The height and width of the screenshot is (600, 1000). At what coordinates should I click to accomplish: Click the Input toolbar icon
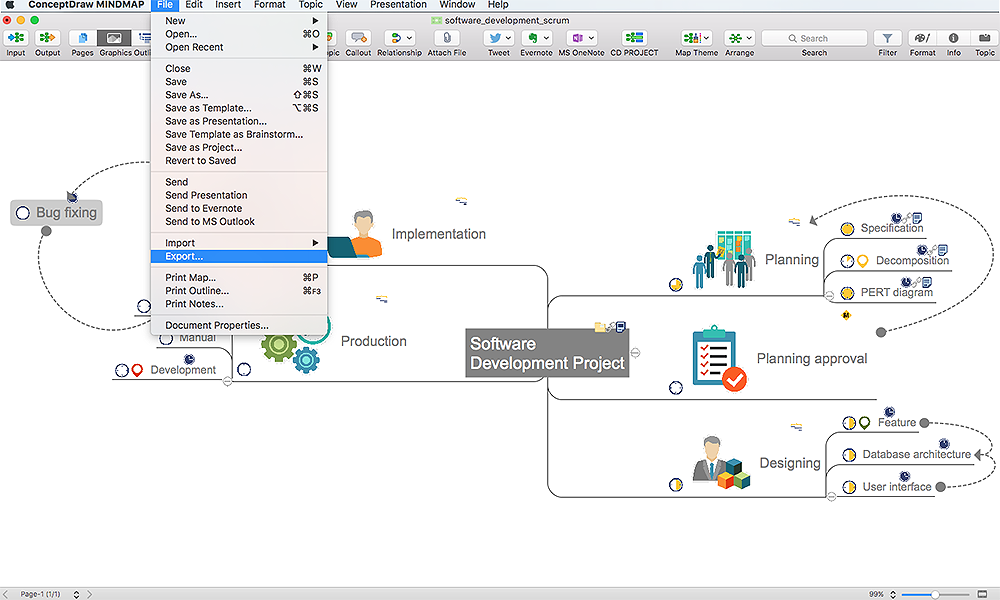[16, 38]
